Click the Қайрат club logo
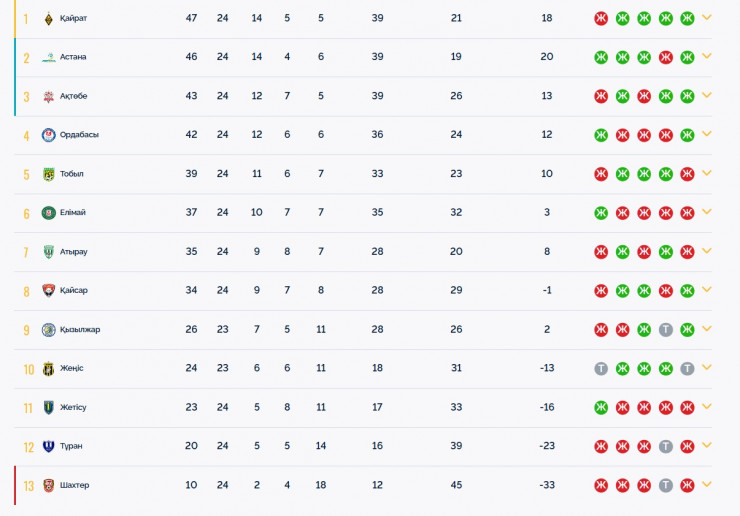The height and width of the screenshot is (516, 740). tap(48, 18)
